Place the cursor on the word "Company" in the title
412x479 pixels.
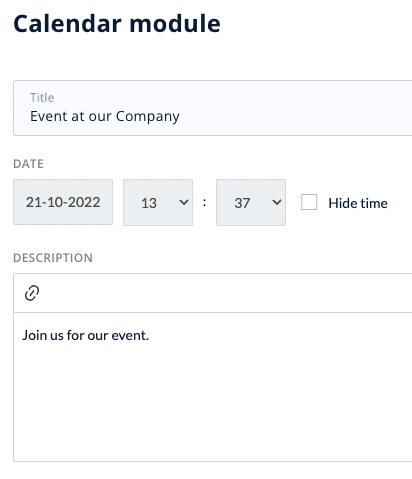point(148,117)
